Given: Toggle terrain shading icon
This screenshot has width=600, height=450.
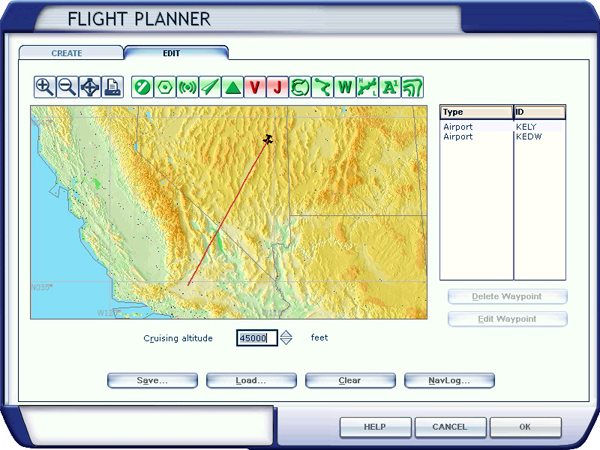Looking at the screenshot, I should point(412,87).
